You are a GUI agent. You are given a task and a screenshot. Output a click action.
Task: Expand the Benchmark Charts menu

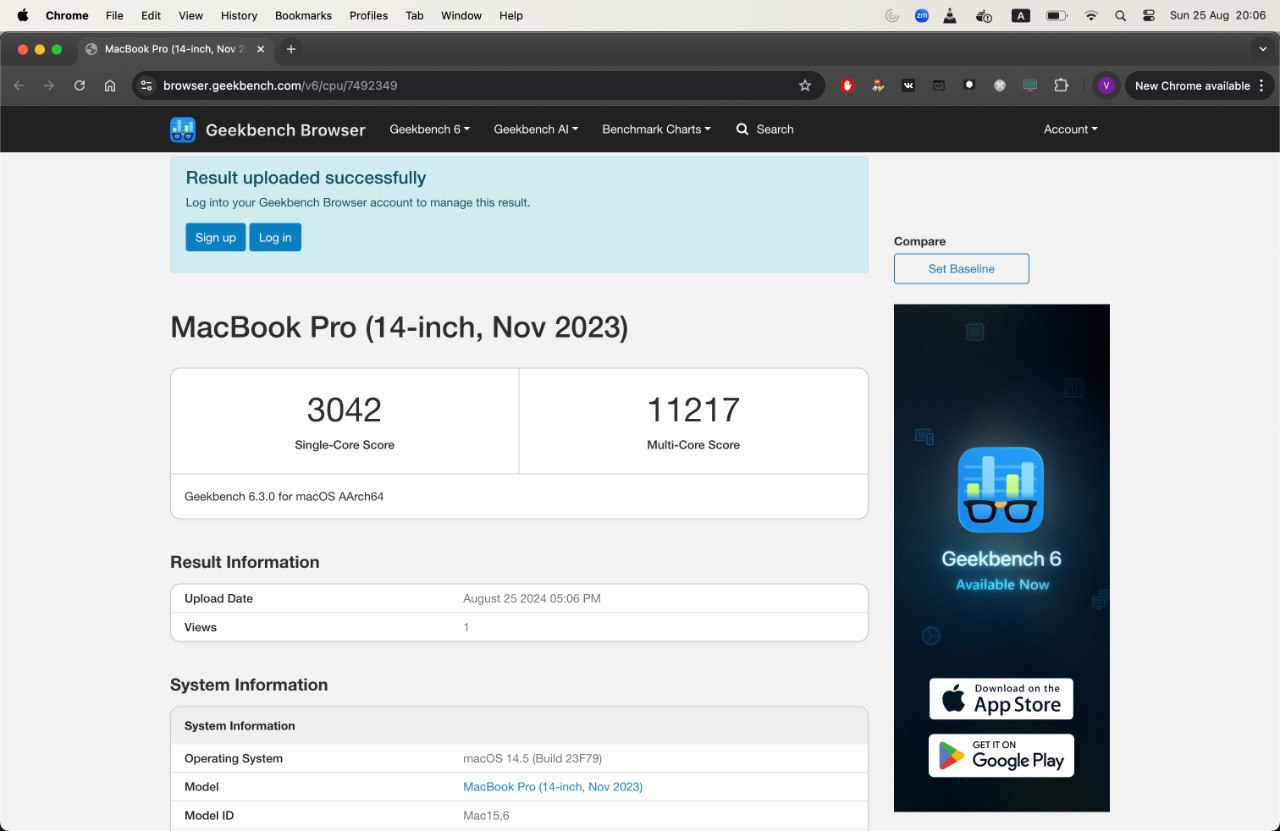click(655, 129)
